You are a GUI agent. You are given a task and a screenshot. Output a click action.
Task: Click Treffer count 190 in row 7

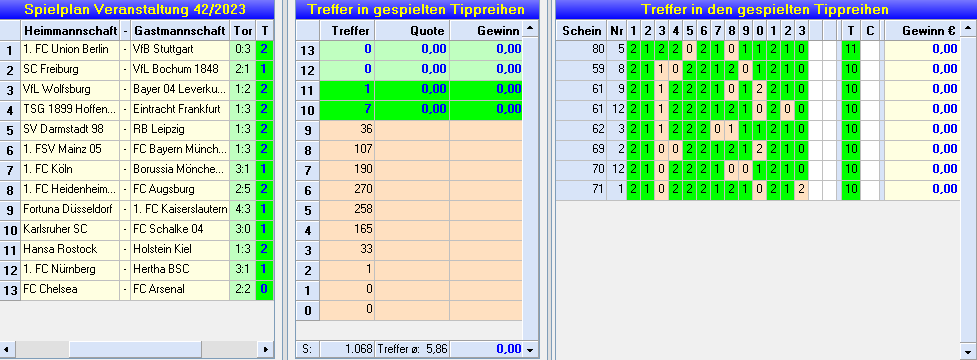click(x=347, y=169)
